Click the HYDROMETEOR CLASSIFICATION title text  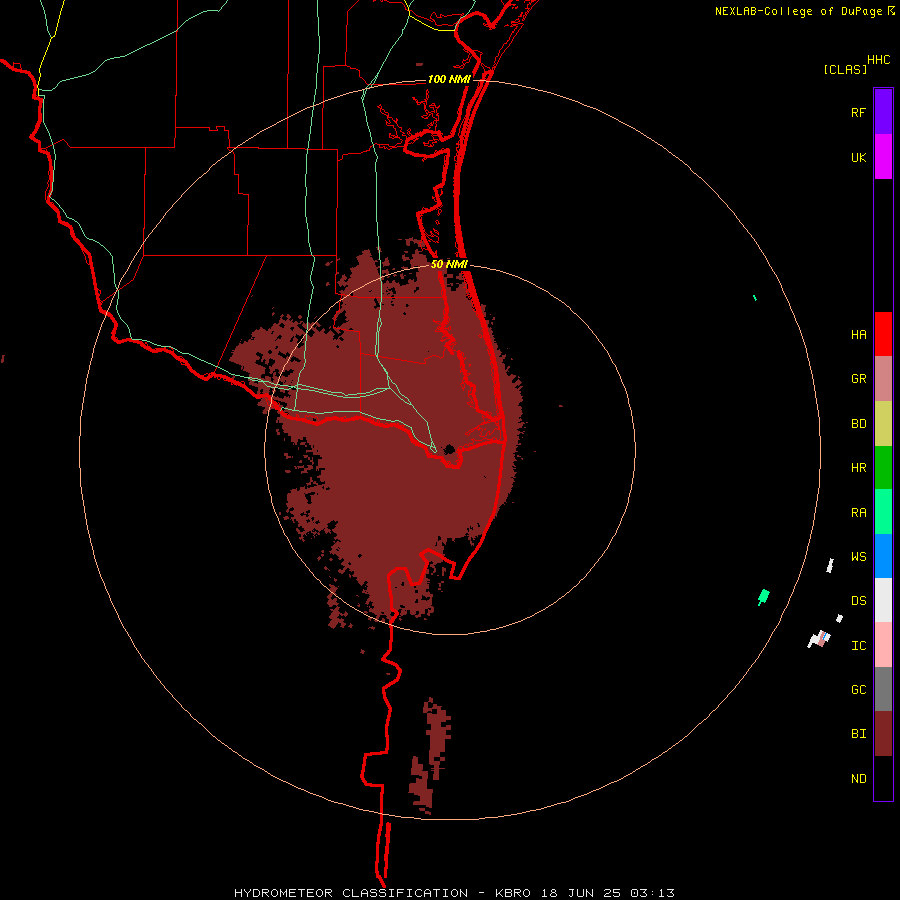point(351,893)
